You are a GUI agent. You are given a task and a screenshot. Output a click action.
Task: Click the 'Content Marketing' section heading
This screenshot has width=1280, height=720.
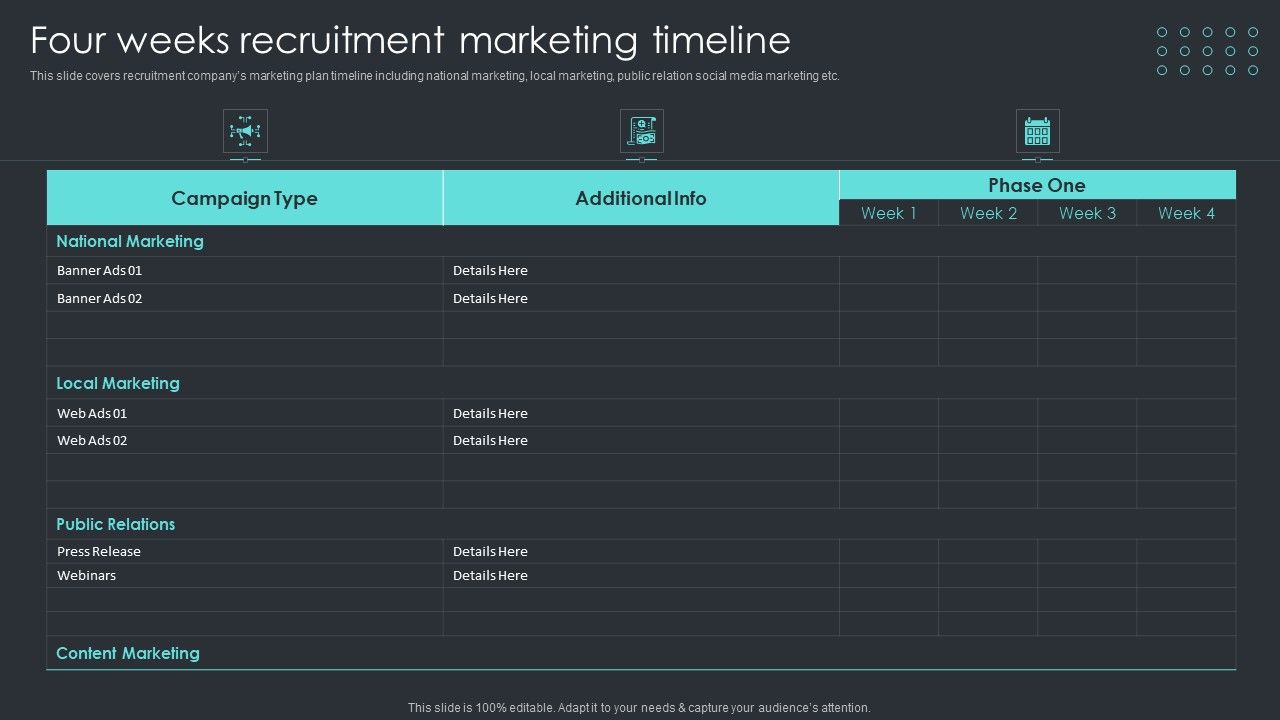click(x=128, y=653)
